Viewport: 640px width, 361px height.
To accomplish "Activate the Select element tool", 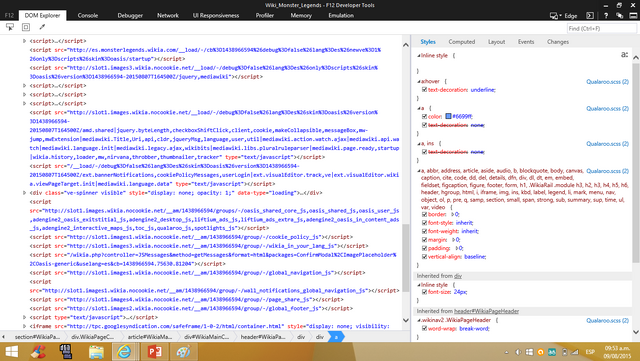I will [10, 27].
